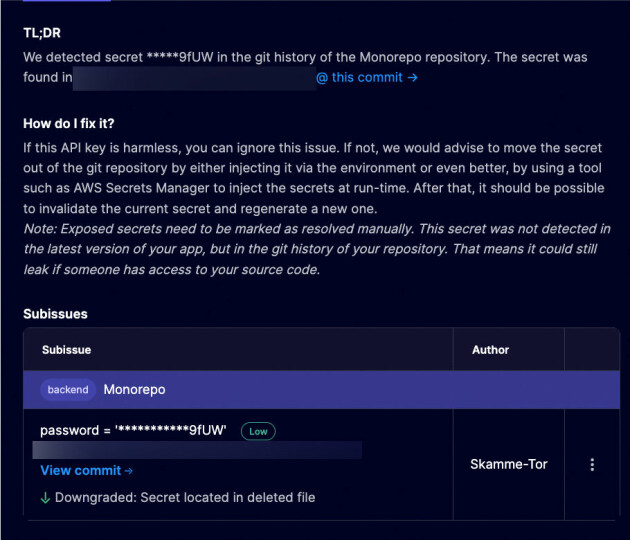Click the masked password '9fUW' line

133,431
